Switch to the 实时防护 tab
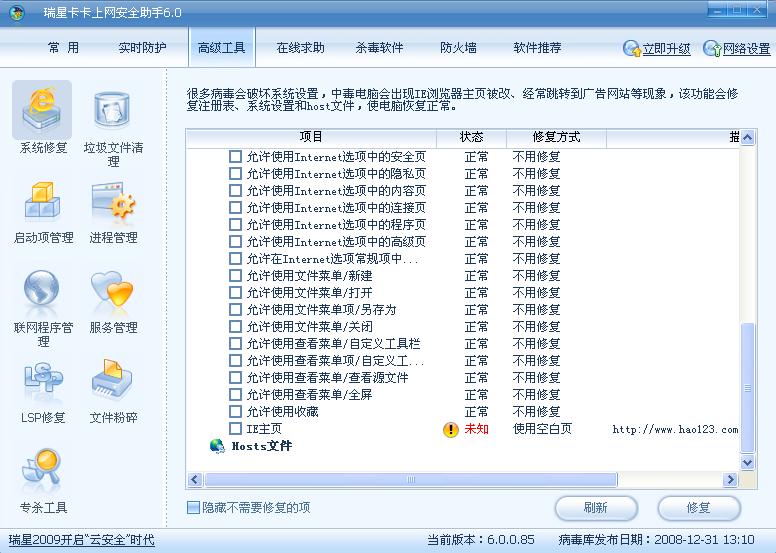Image resolution: width=776 pixels, height=553 pixels. (142, 48)
